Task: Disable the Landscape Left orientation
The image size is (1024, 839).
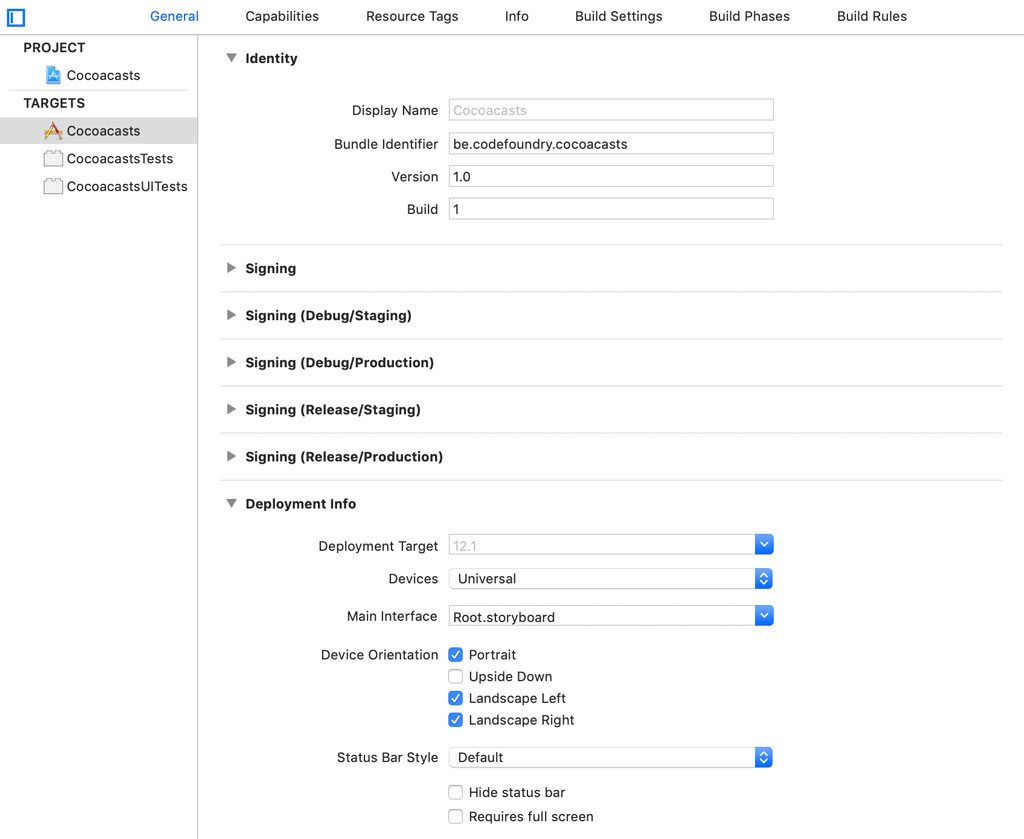Action: point(455,698)
